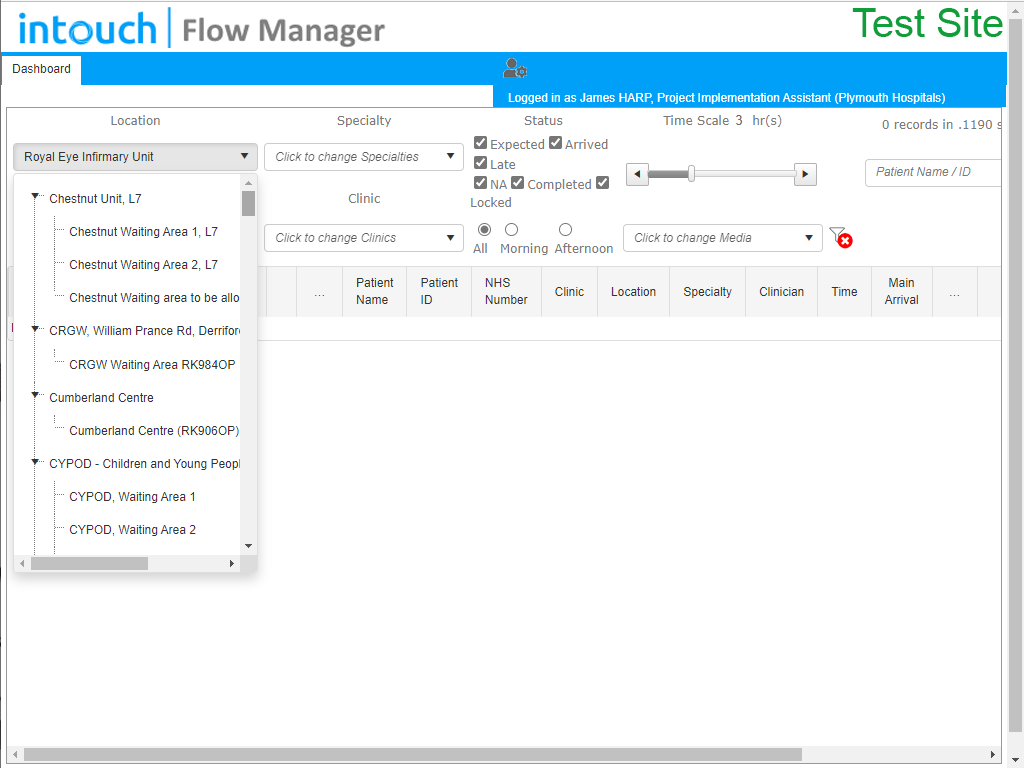Sort by Location column header
Screen dimensions: 1024x768
pyautogui.click(x=633, y=292)
